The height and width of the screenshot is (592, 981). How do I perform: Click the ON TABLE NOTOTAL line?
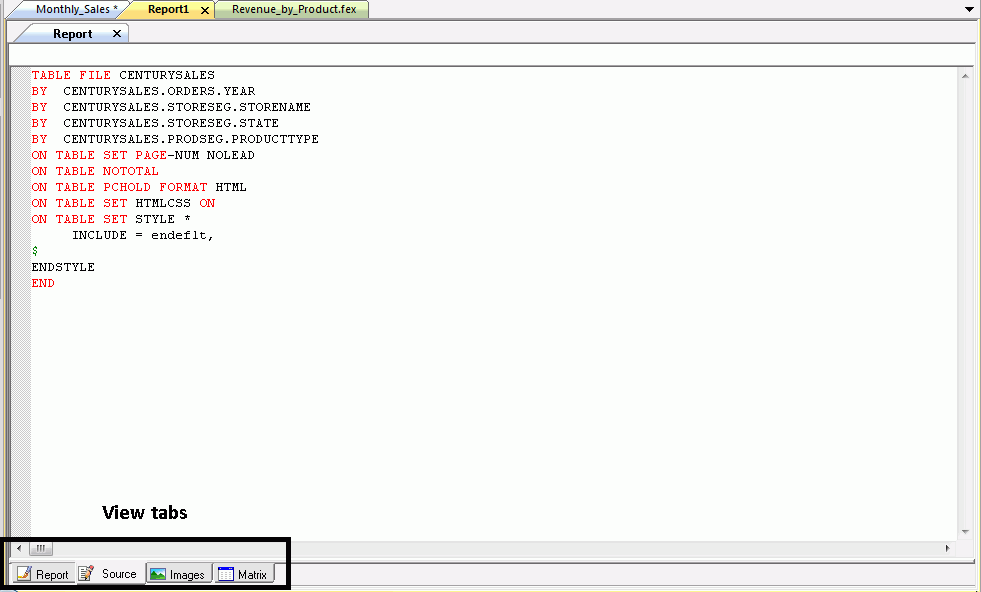pos(95,171)
